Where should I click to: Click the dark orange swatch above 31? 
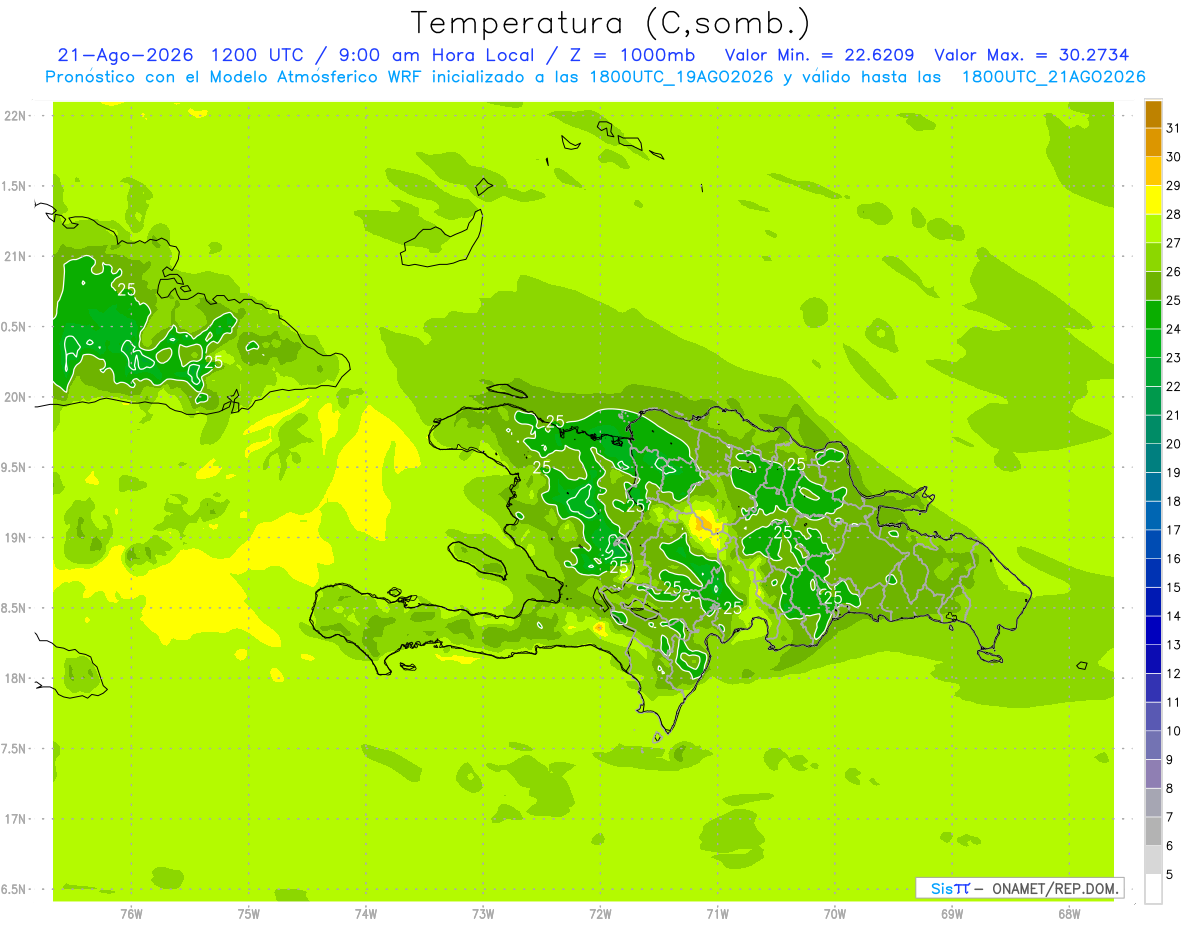coord(1153,114)
